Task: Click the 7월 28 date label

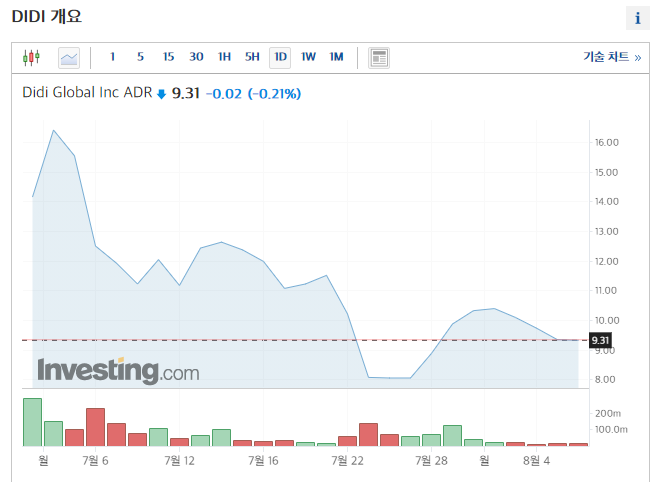Action: click(x=431, y=460)
